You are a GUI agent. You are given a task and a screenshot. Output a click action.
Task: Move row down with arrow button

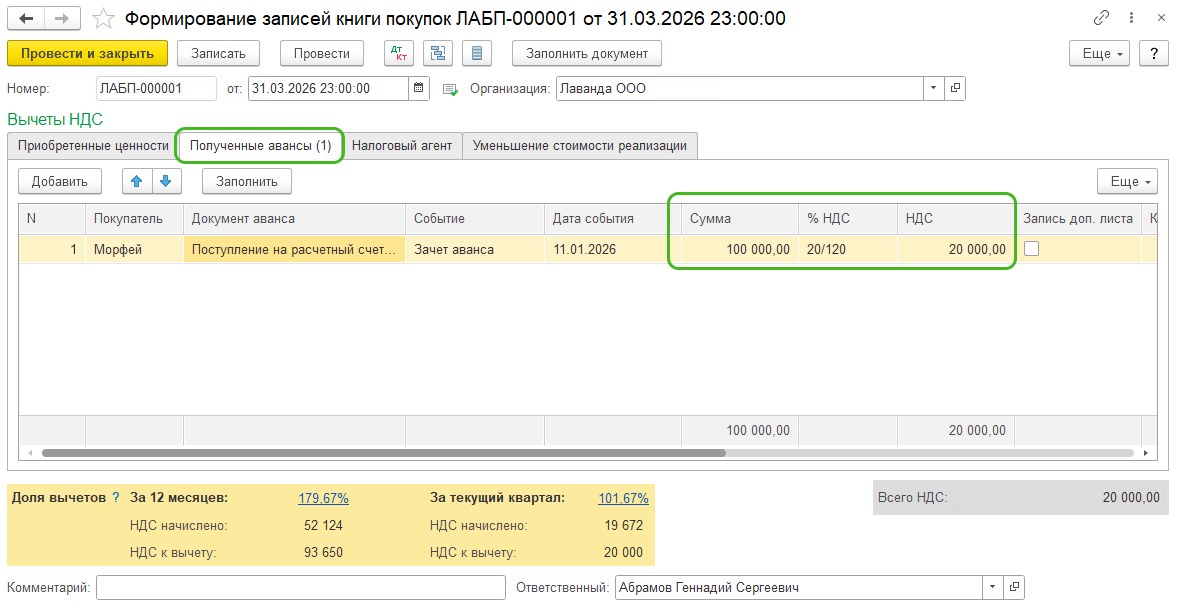point(165,181)
